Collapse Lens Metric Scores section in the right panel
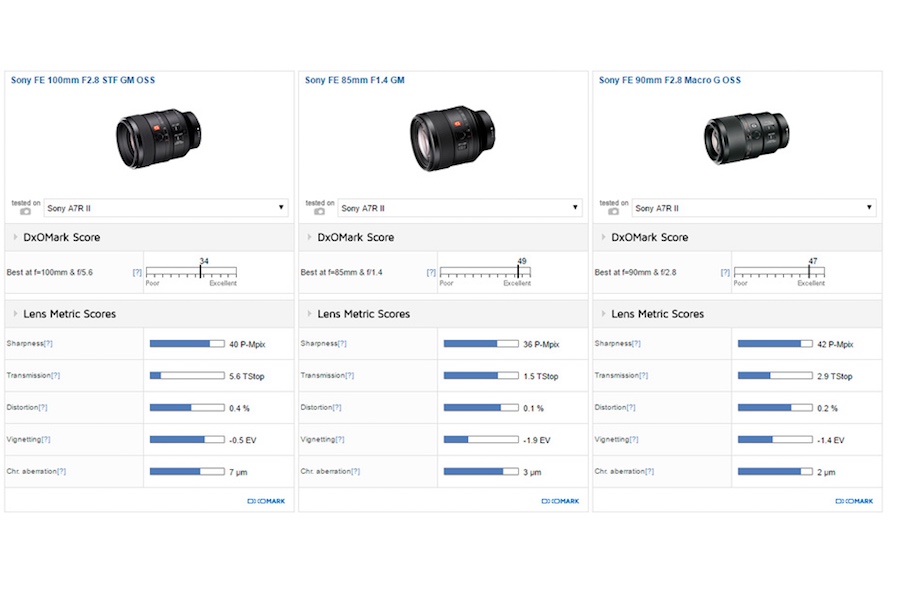The height and width of the screenshot is (600, 900). pyautogui.click(x=603, y=314)
